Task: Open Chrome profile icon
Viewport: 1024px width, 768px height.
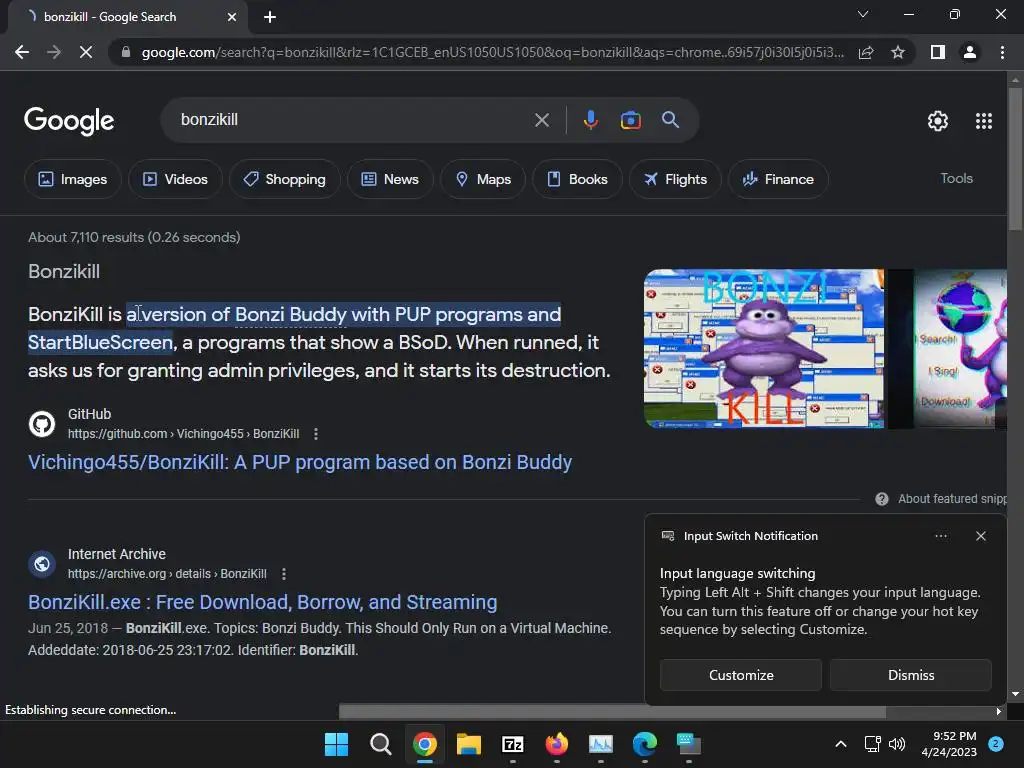Action: click(970, 52)
